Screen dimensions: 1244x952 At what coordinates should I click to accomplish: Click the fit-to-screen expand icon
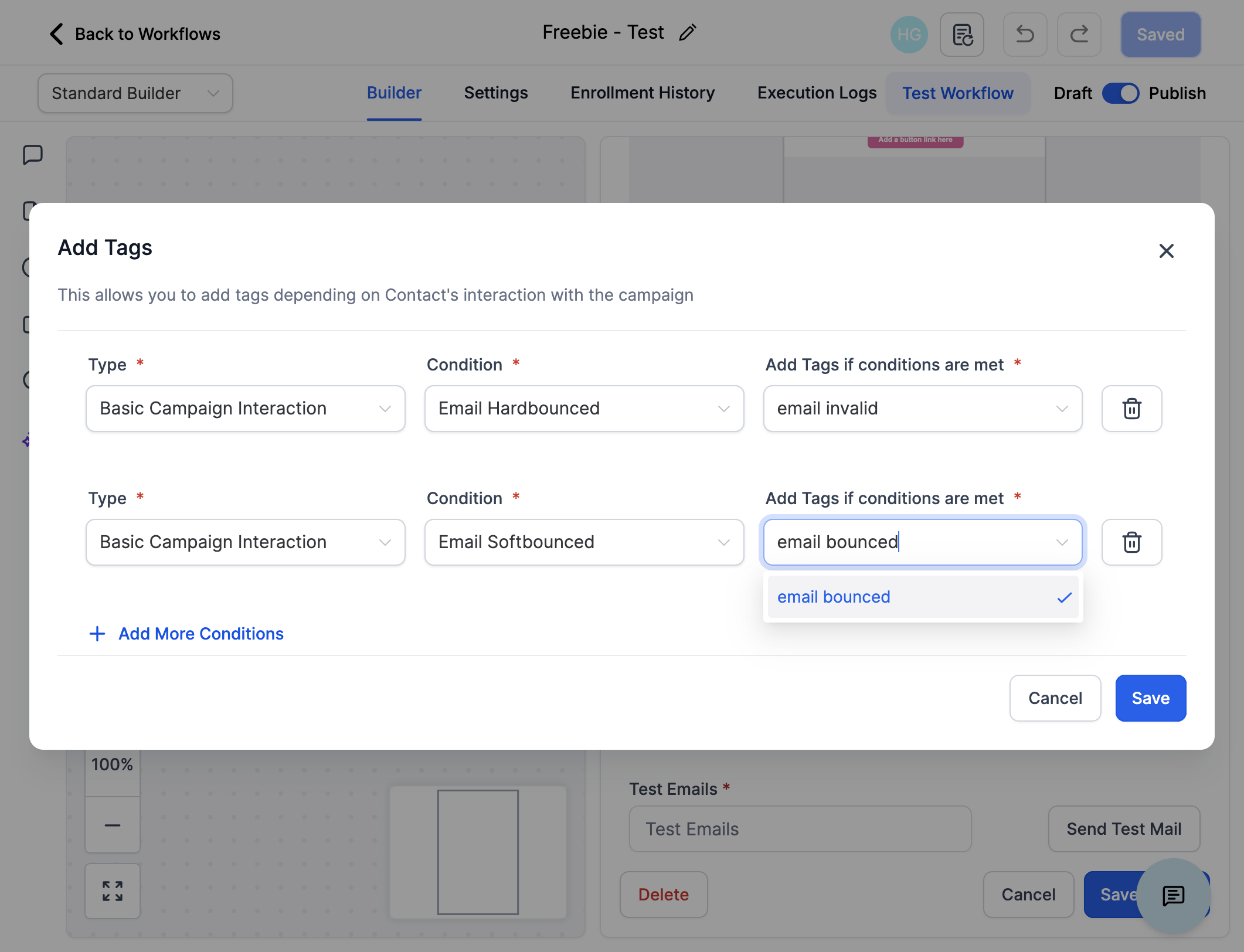(x=113, y=891)
